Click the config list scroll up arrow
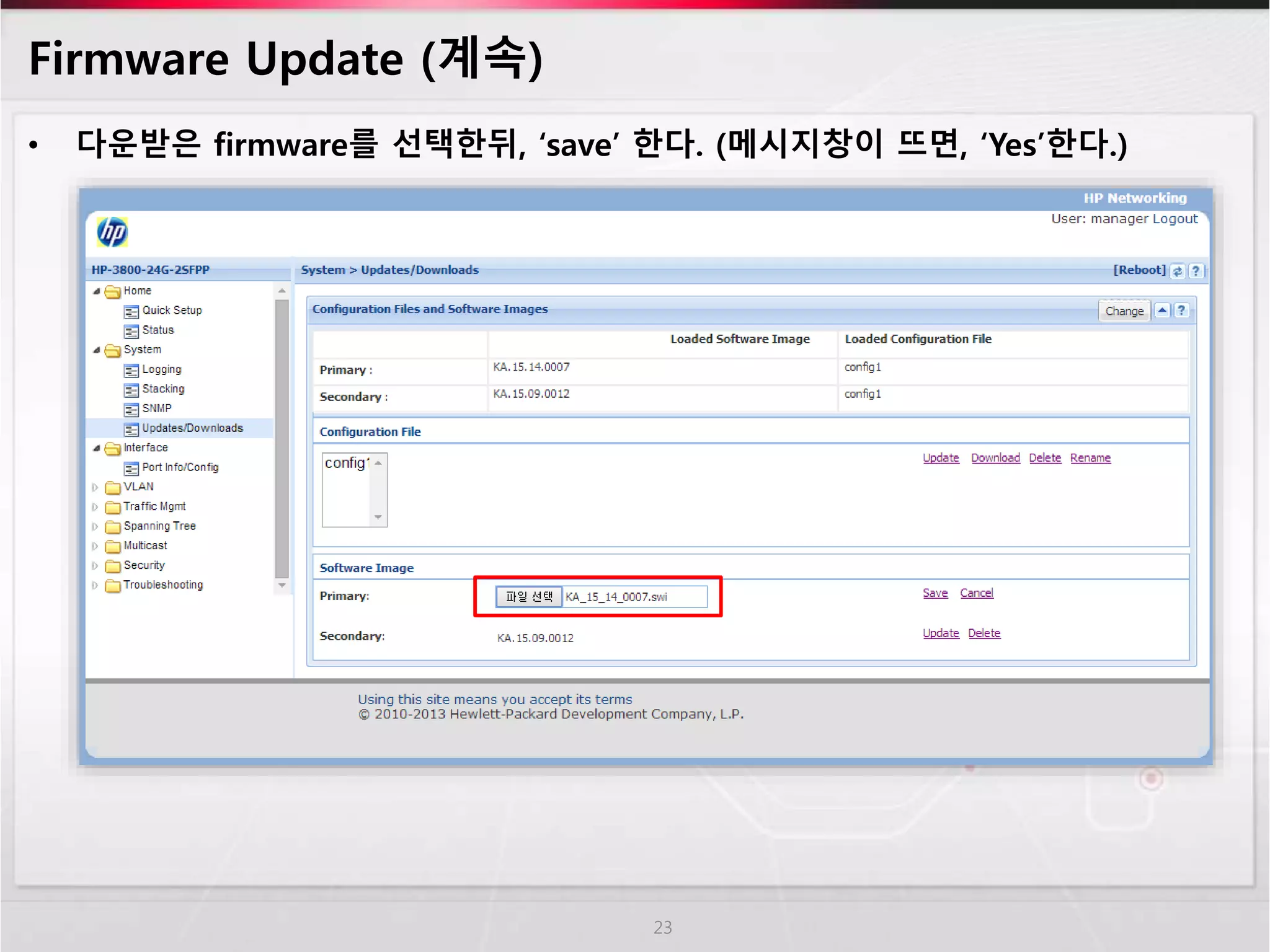The width and height of the screenshot is (1270, 952). pos(378,463)
